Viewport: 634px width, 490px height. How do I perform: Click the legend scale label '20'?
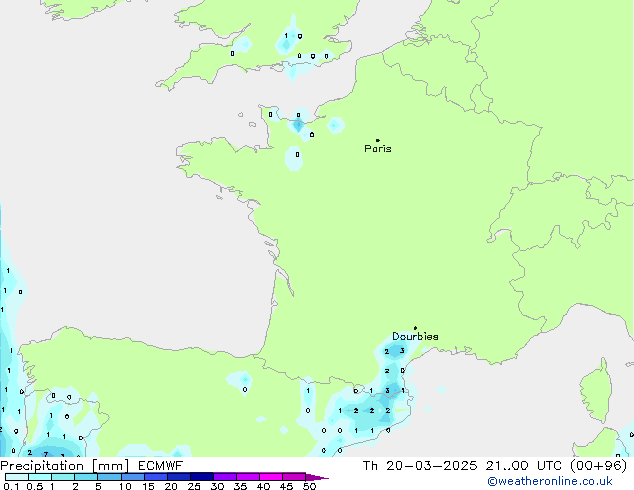coord(171,486)
